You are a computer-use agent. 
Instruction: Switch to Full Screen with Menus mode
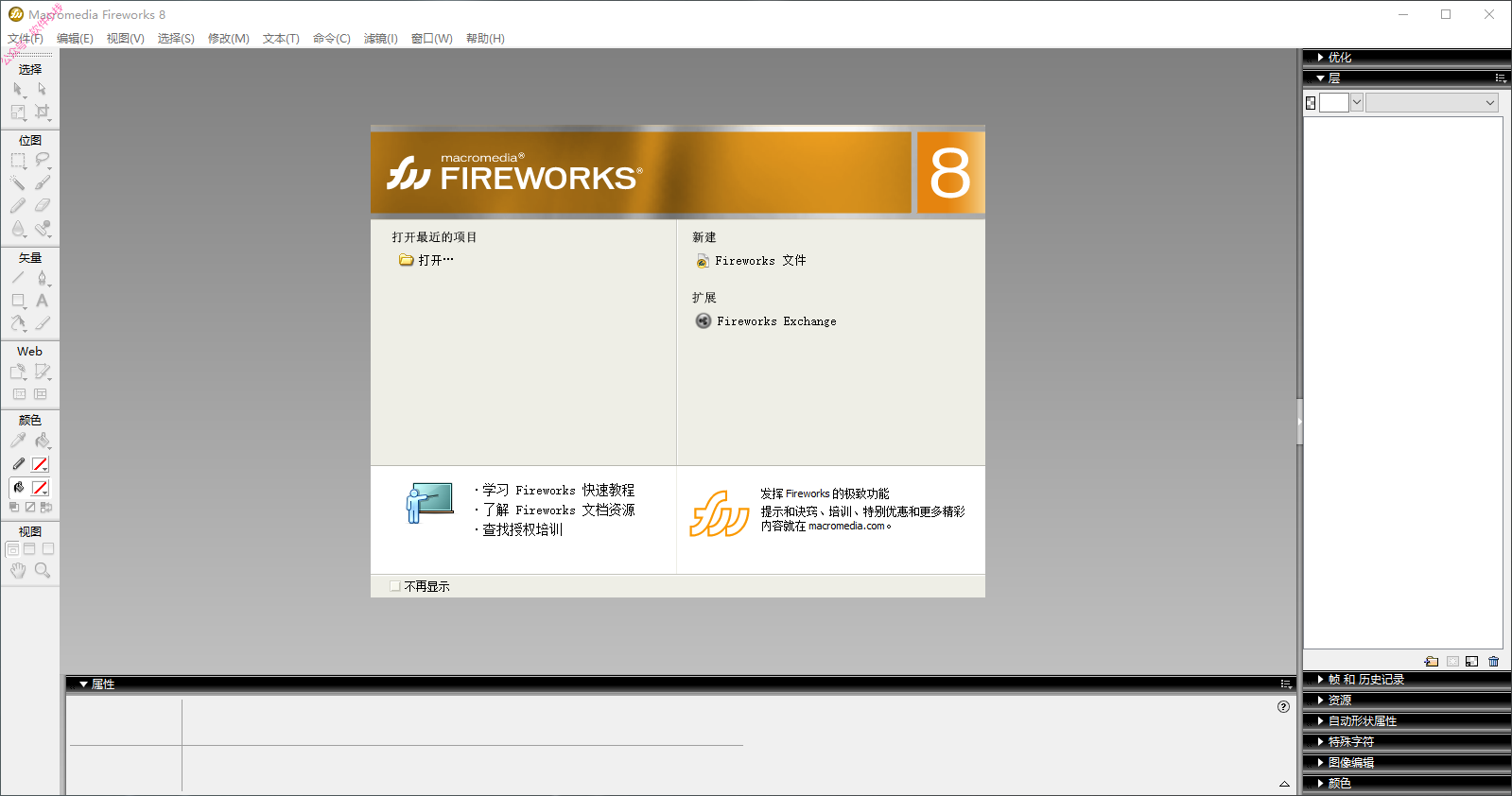point(29,548)
